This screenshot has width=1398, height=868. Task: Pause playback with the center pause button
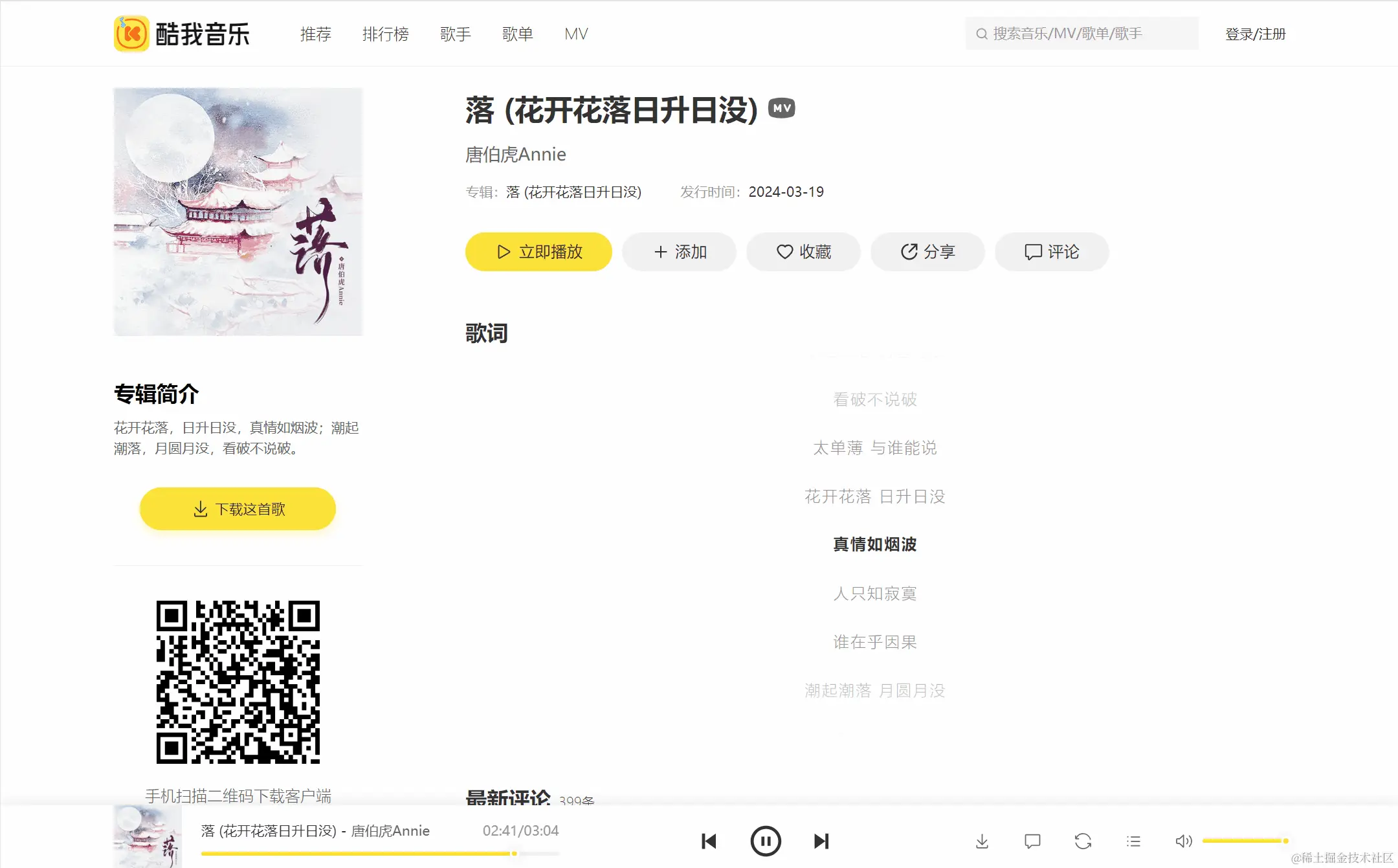pos(765,841)
